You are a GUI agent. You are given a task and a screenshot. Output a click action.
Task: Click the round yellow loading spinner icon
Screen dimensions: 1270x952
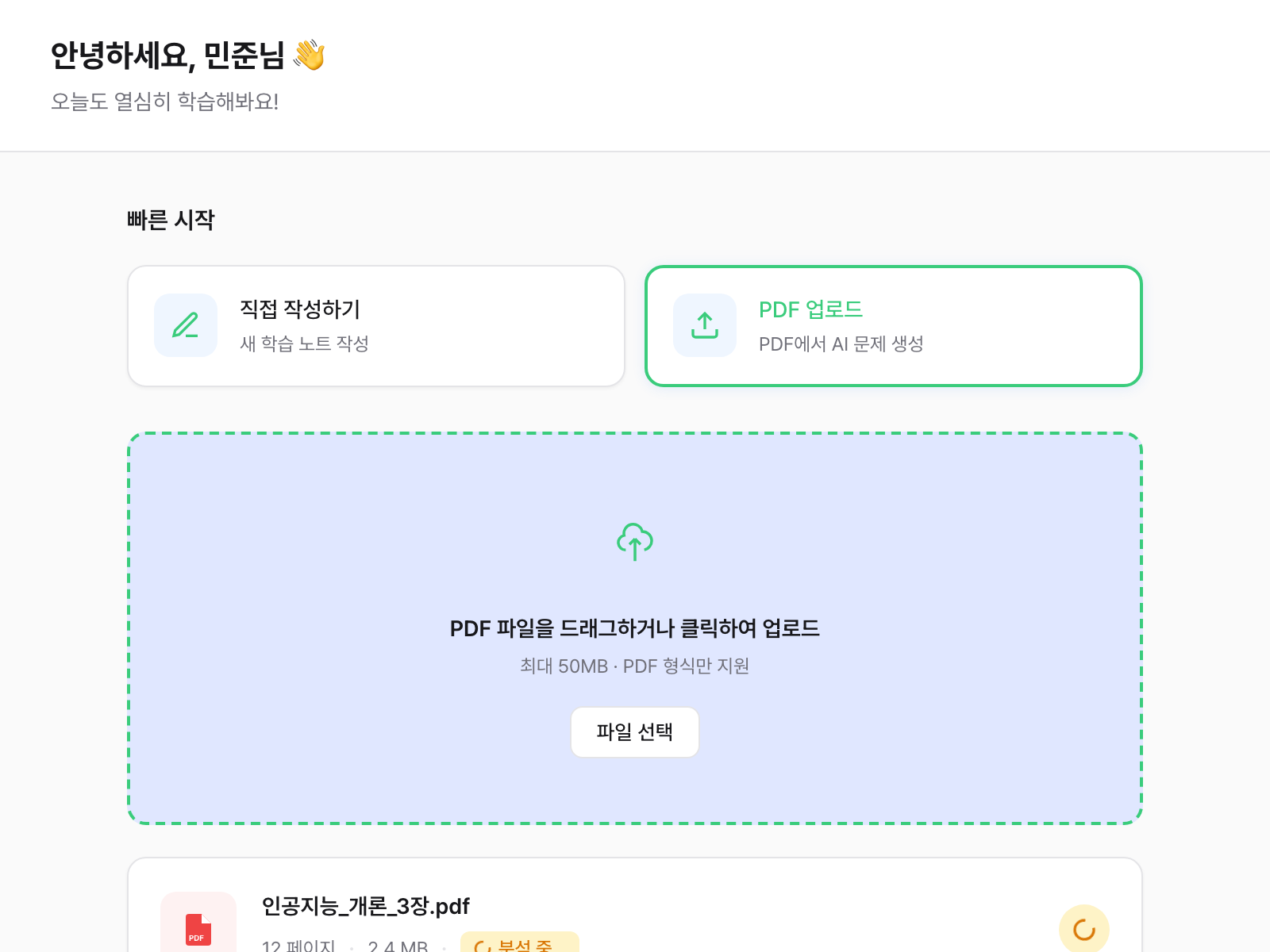pos(1083,929)
